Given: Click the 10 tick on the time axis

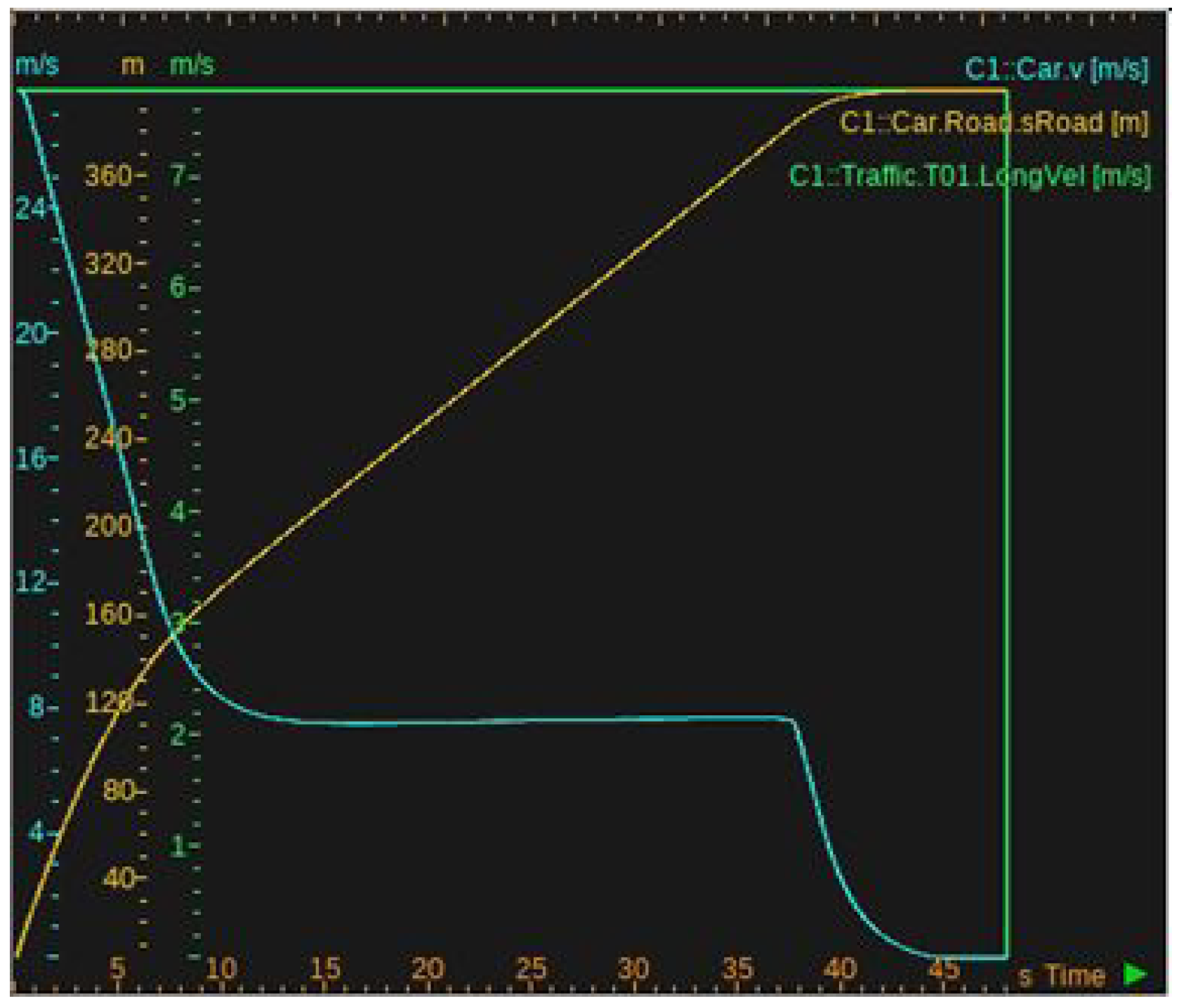Looking at the screenshot, I should [221, 969].
